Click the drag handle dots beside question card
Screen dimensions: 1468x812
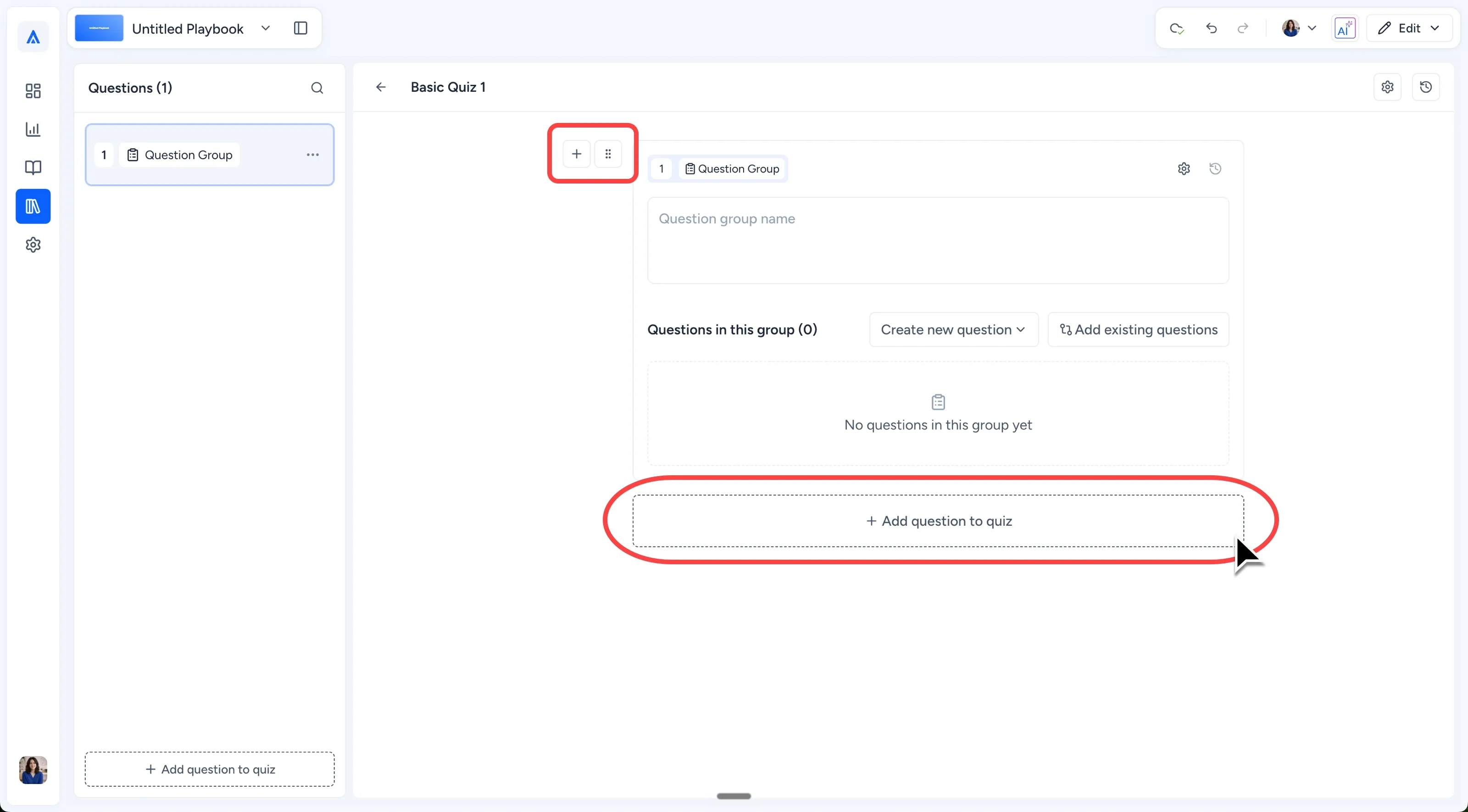[x=608, y=154]
